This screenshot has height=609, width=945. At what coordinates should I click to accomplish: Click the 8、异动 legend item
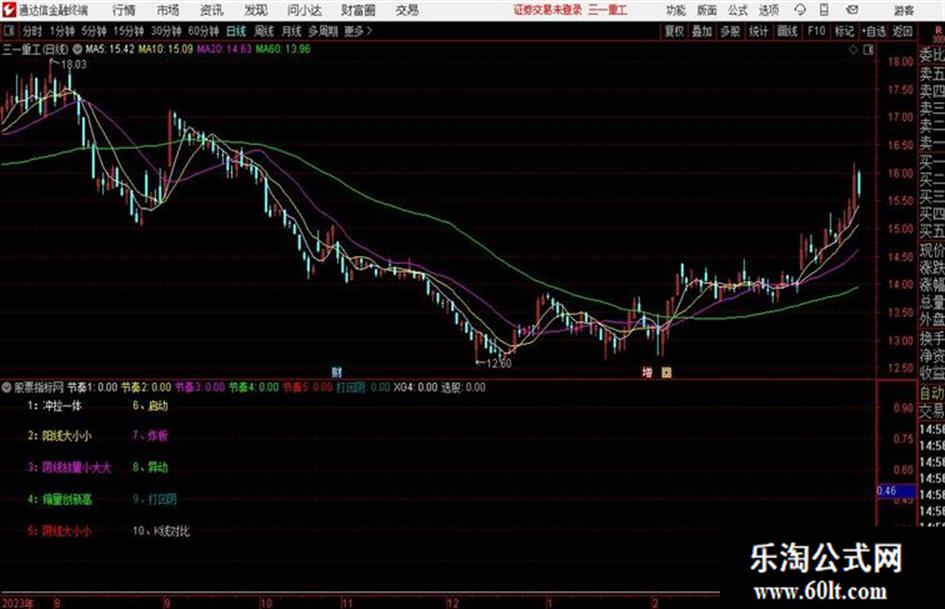coord(150,467)
